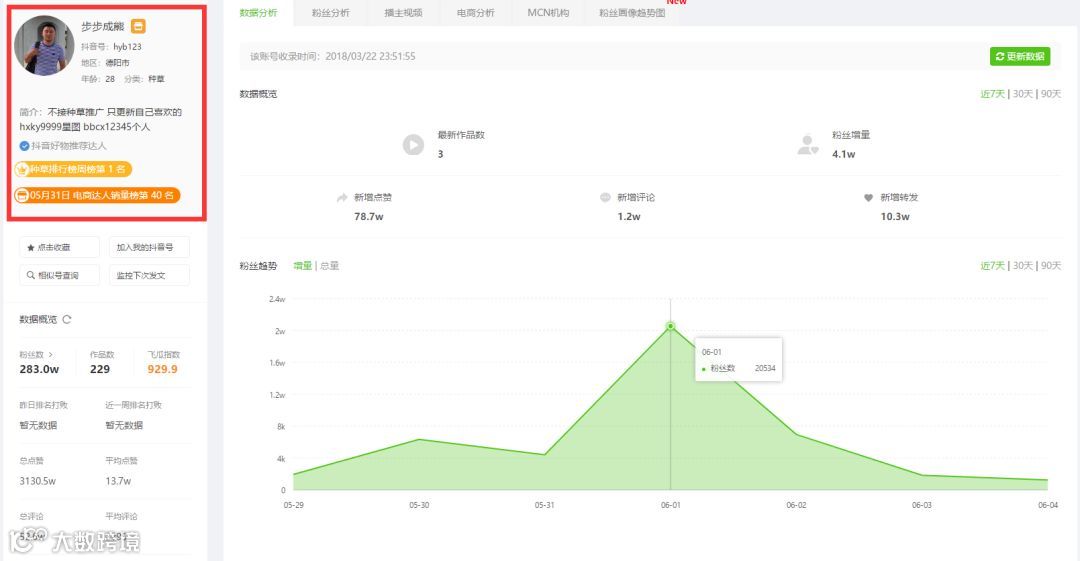Image resolution: width=1080 pixels, height=561 pixels.
Task: Click the heart icon beside 新增转发
Action: coord(869,198)
